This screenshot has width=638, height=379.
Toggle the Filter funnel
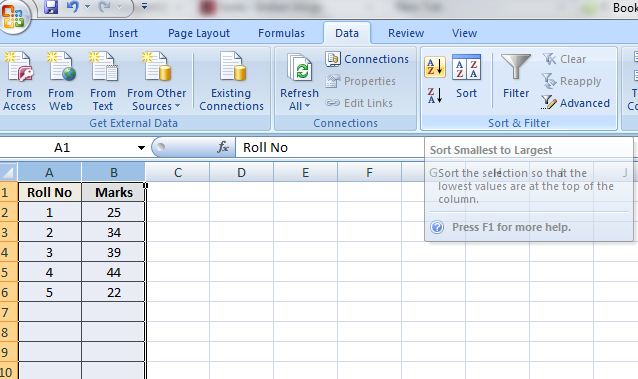coord(516,77)
